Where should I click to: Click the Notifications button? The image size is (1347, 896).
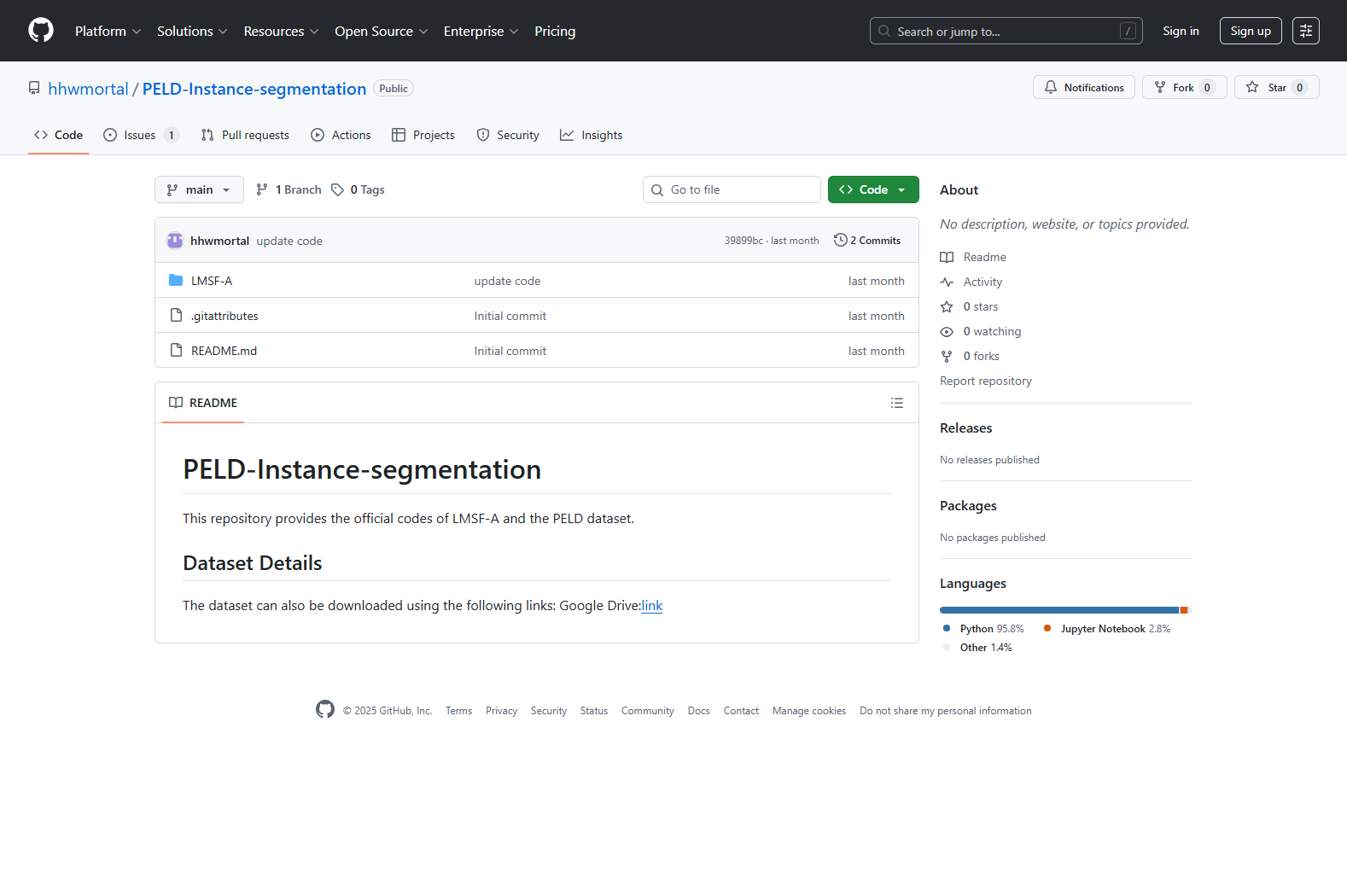click(x=1084, y=87)
